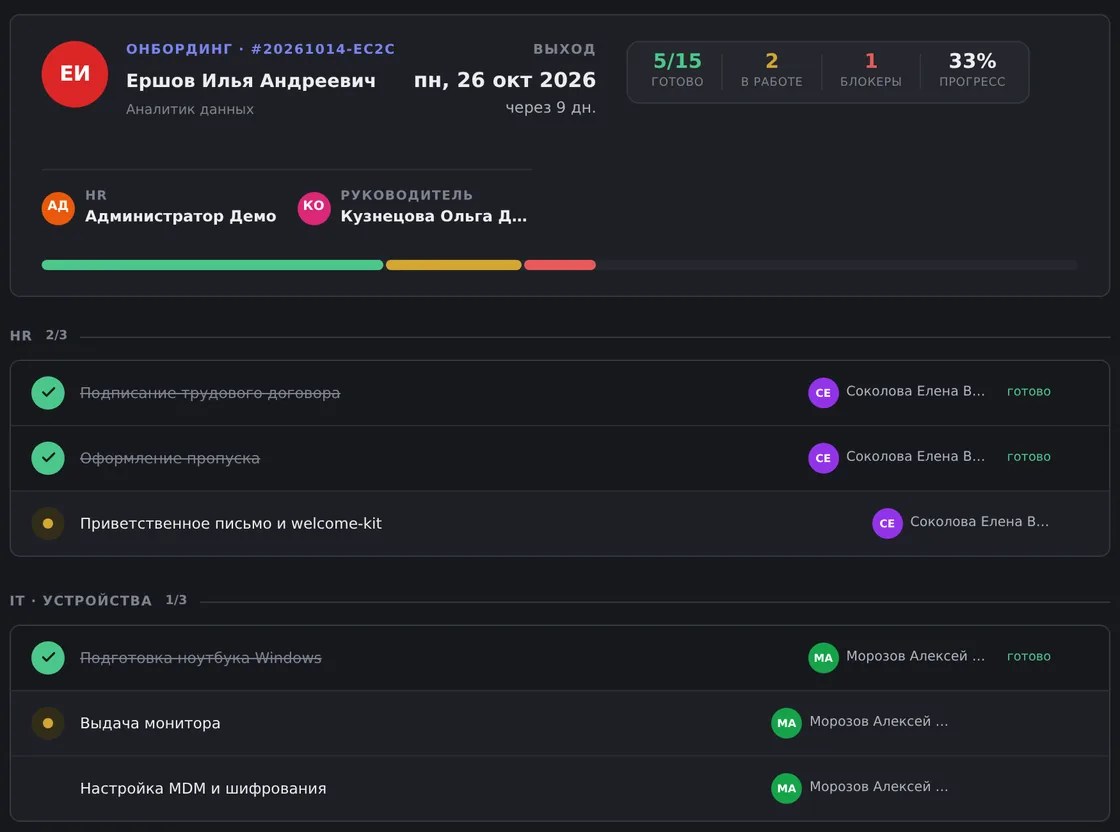Click СЕ avatar on Оформление пропуска row
The image size is (1120, 832).
pyautogui.click(x=823, y=458)
